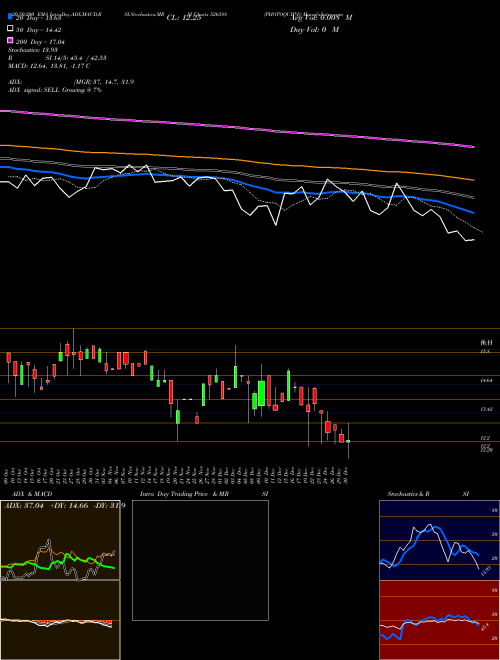Click the '+DY: 14.66' value in ADX panel

coord(69,506)
